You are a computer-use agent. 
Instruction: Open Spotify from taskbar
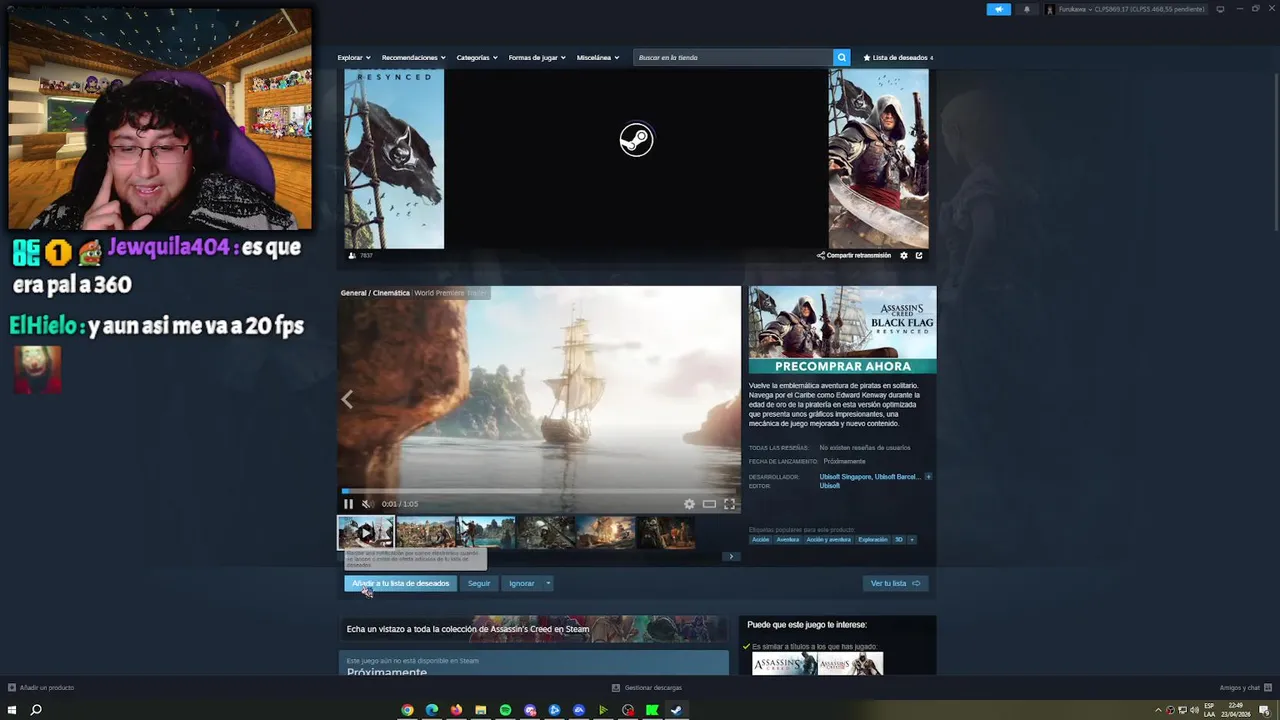coord(505,710)
